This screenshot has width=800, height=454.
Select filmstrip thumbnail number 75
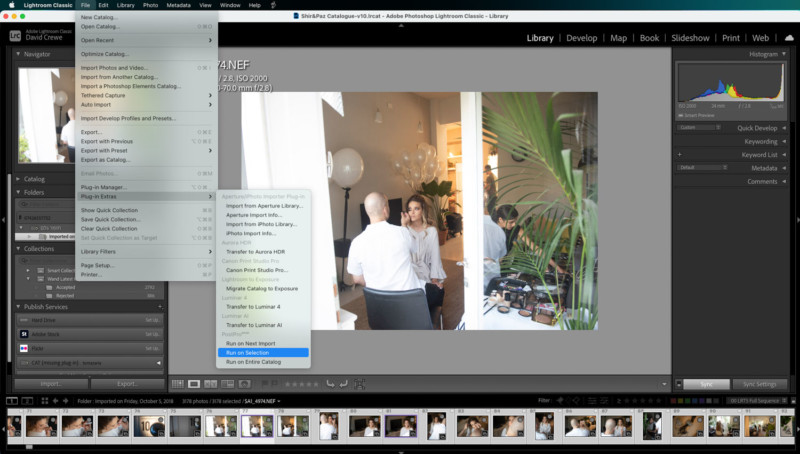coord(185,426)
